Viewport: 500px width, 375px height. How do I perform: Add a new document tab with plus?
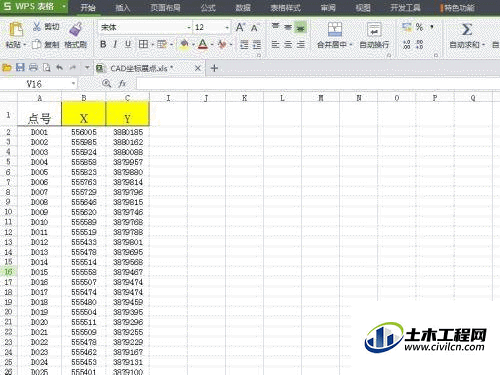tap(214, 68)
